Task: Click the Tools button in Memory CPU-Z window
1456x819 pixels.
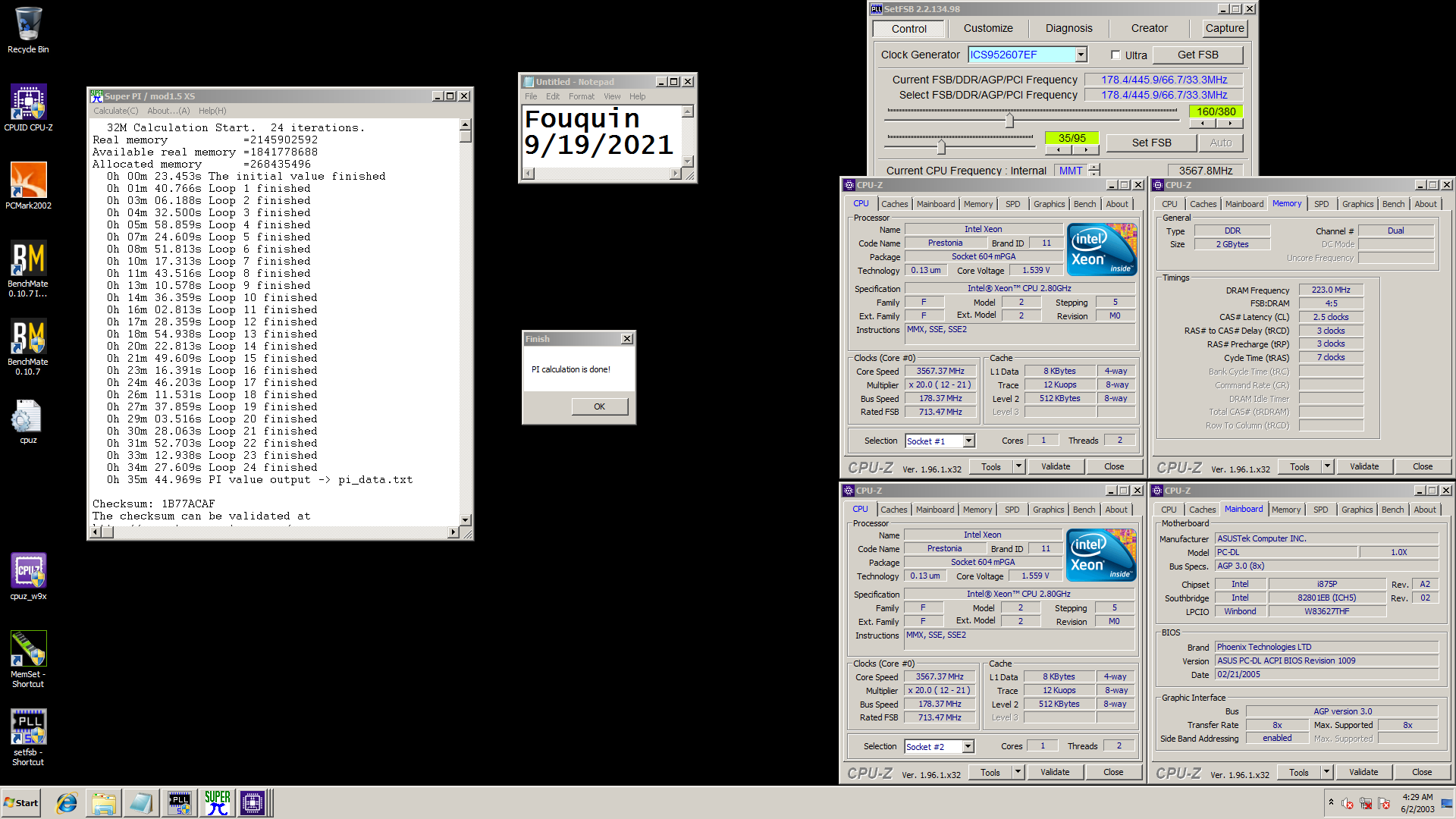Action: pyautogui.click(x=1300, y=466)
